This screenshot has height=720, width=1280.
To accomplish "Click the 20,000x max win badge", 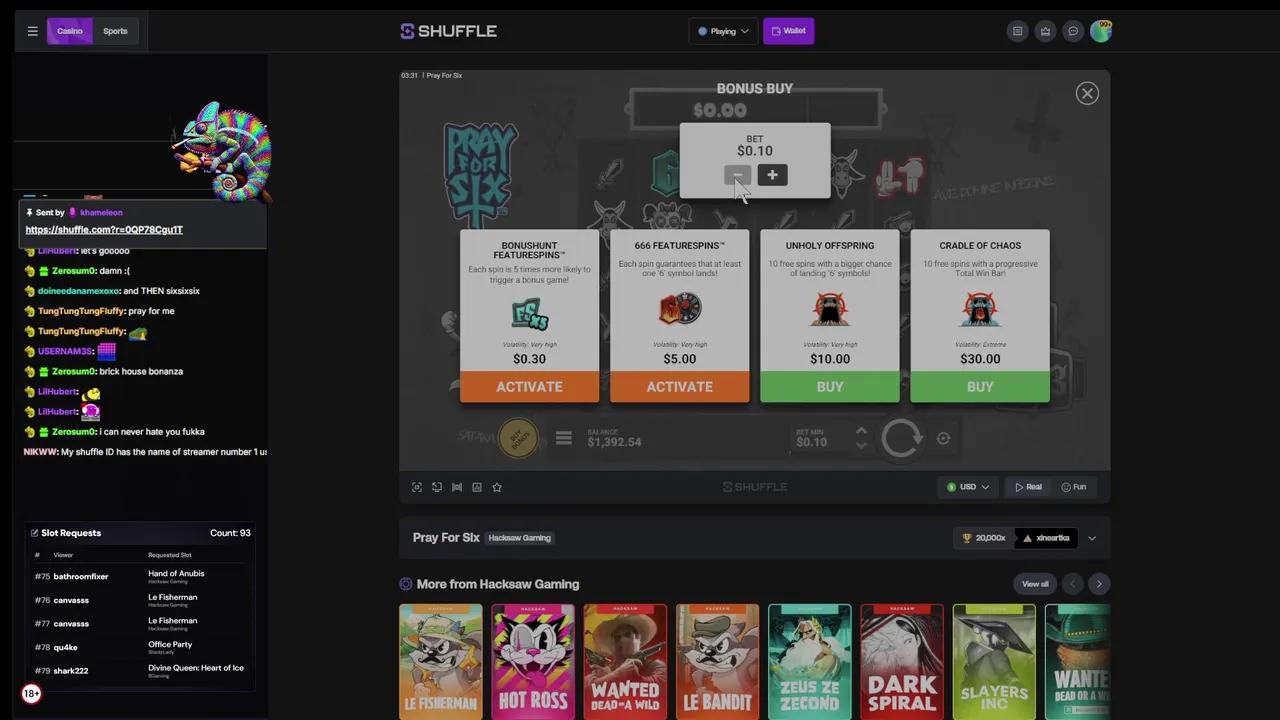I will tap(984, 538).
